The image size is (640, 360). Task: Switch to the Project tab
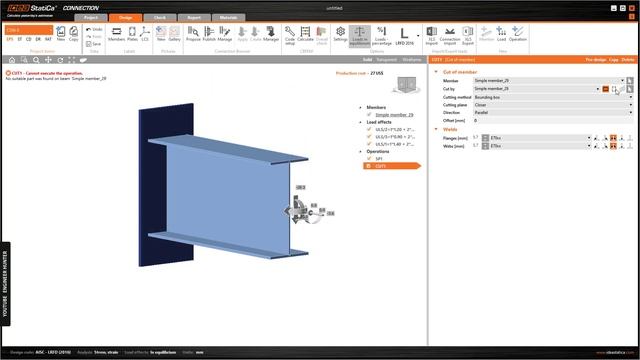tap(91, 18)
